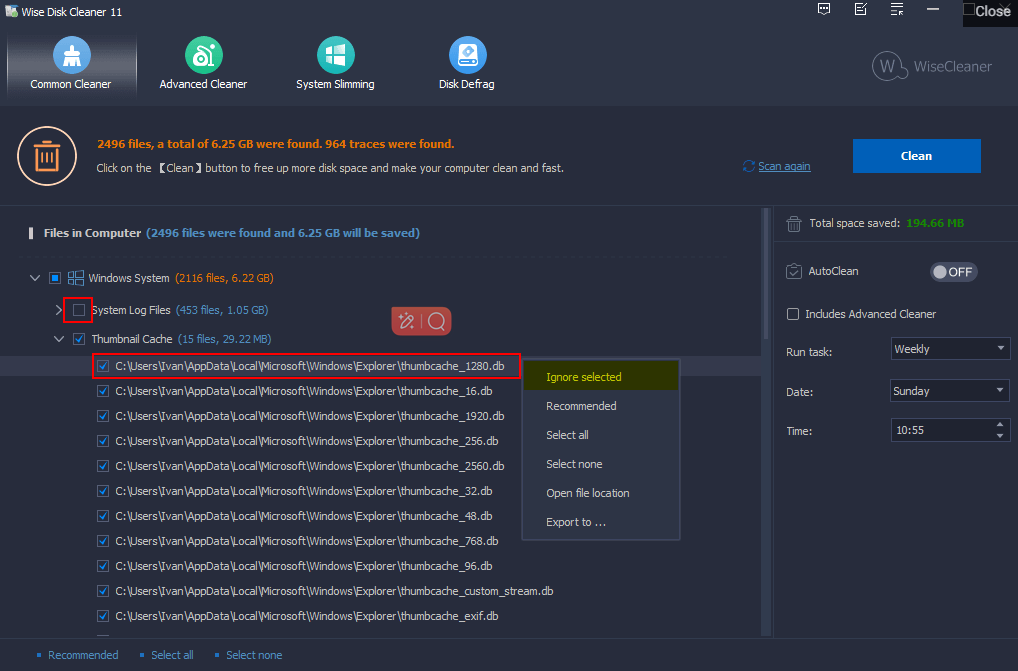Increase the time with up arrow

tap(1000, 424)
